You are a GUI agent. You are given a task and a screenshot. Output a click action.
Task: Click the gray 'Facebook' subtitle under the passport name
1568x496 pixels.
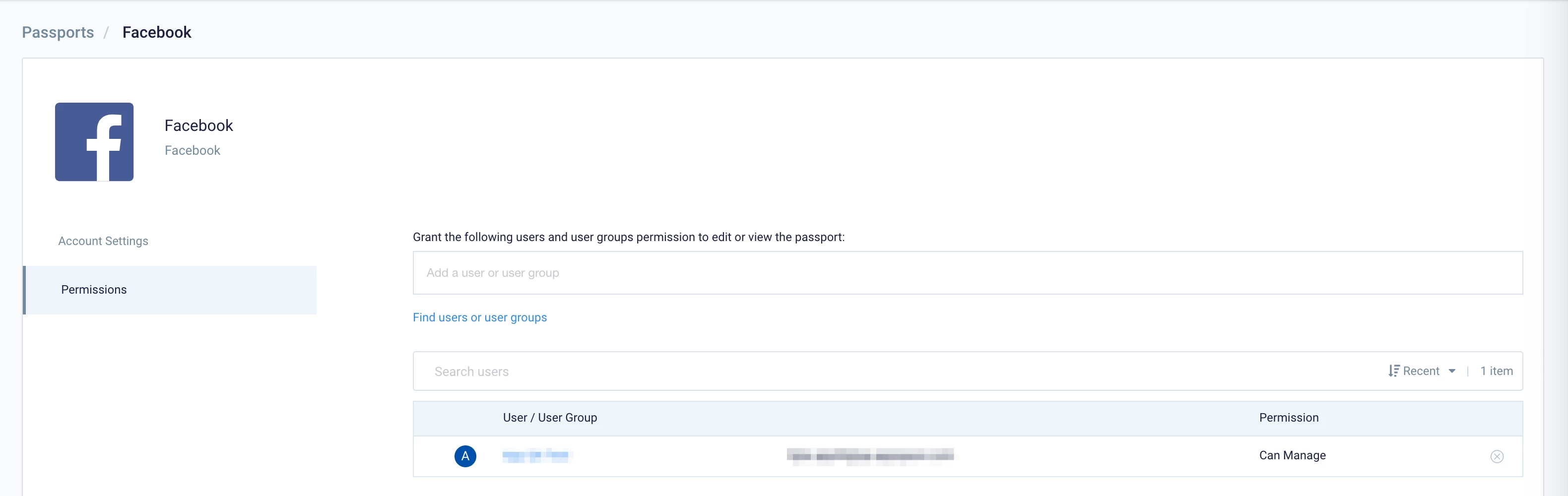(x=193, y=150)
